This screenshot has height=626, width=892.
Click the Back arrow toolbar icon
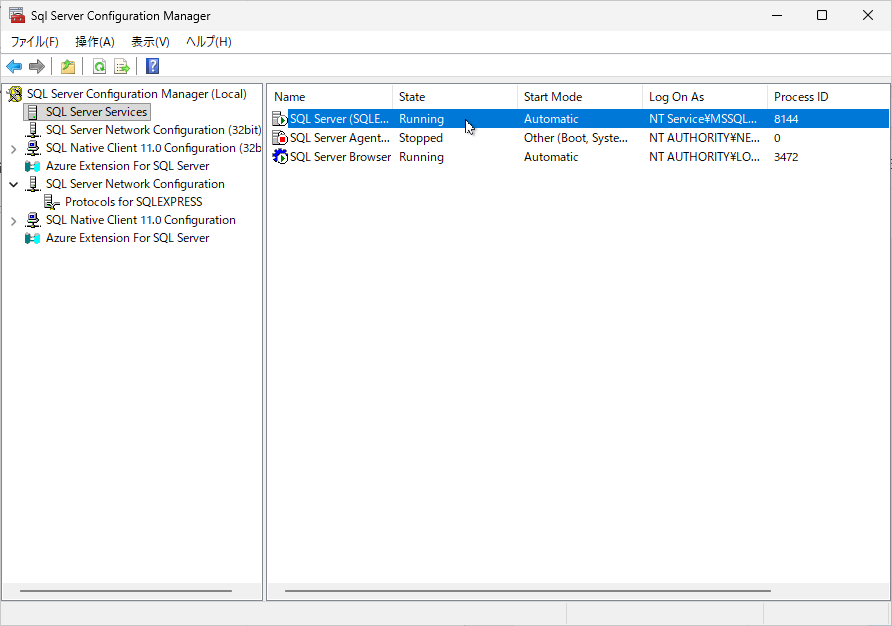point(14,67)
